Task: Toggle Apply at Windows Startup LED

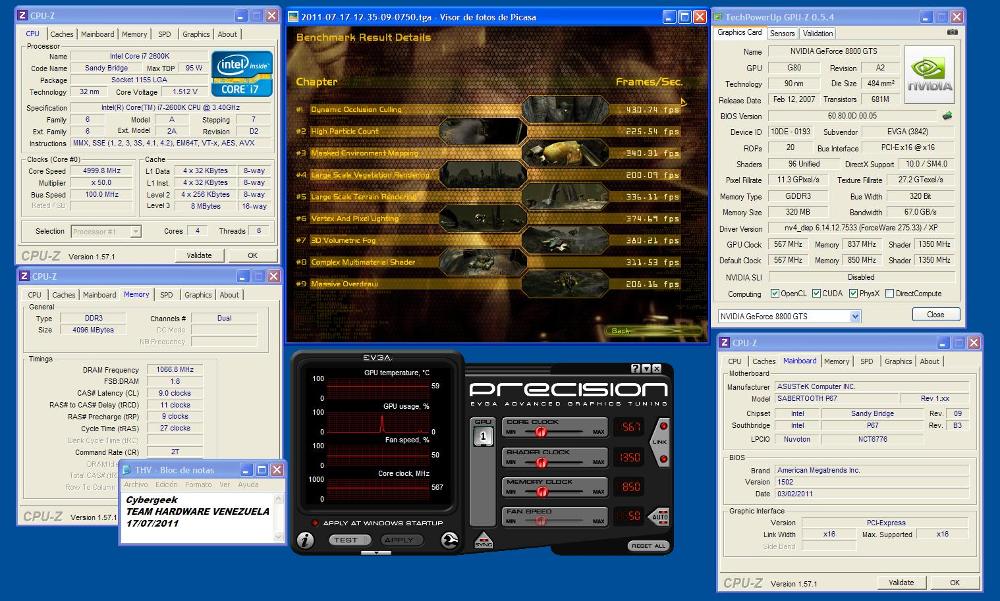Action: pyautogui.click(x=314, y=523)
